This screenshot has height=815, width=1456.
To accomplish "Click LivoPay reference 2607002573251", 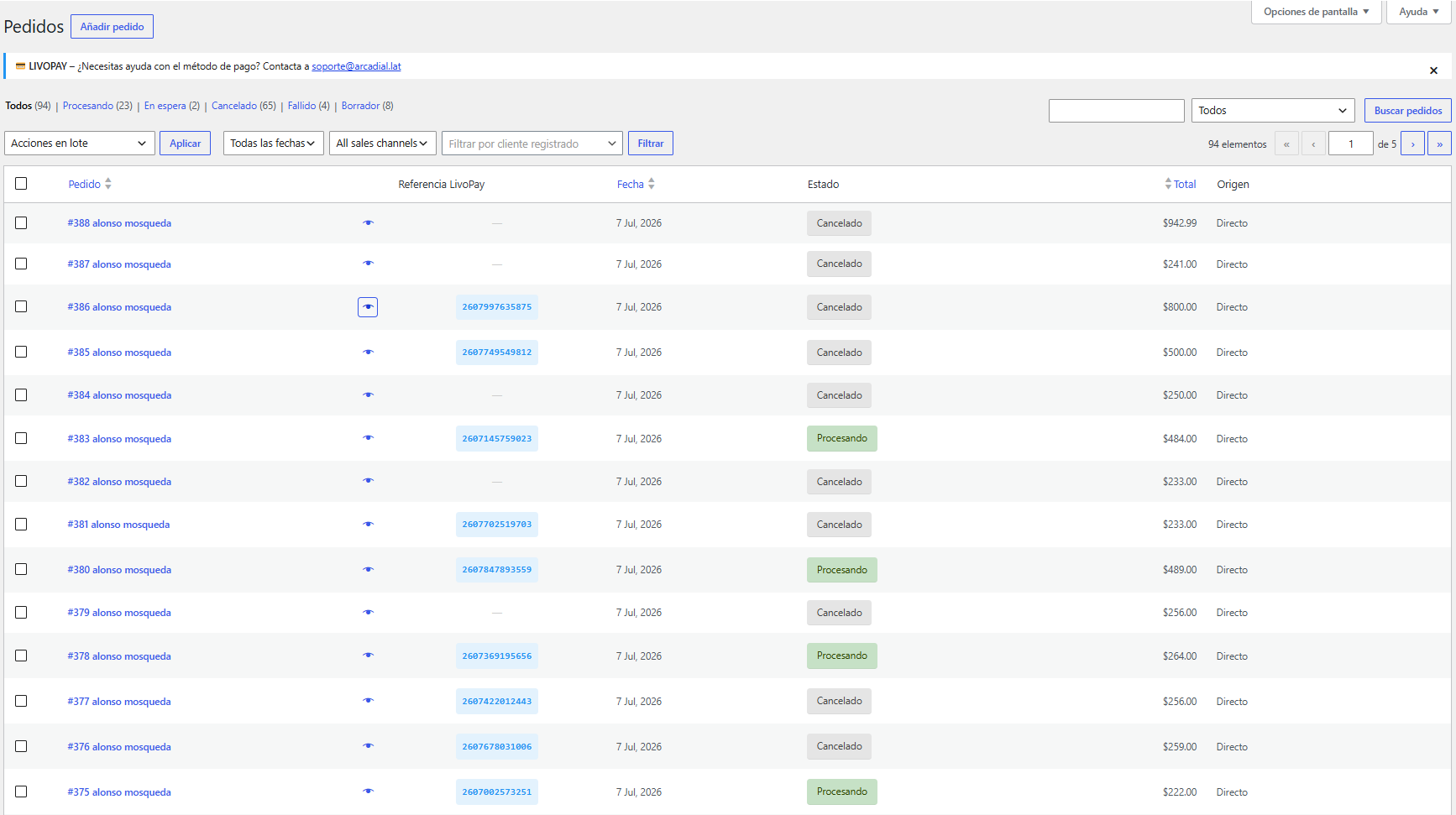I will (497, 792).
